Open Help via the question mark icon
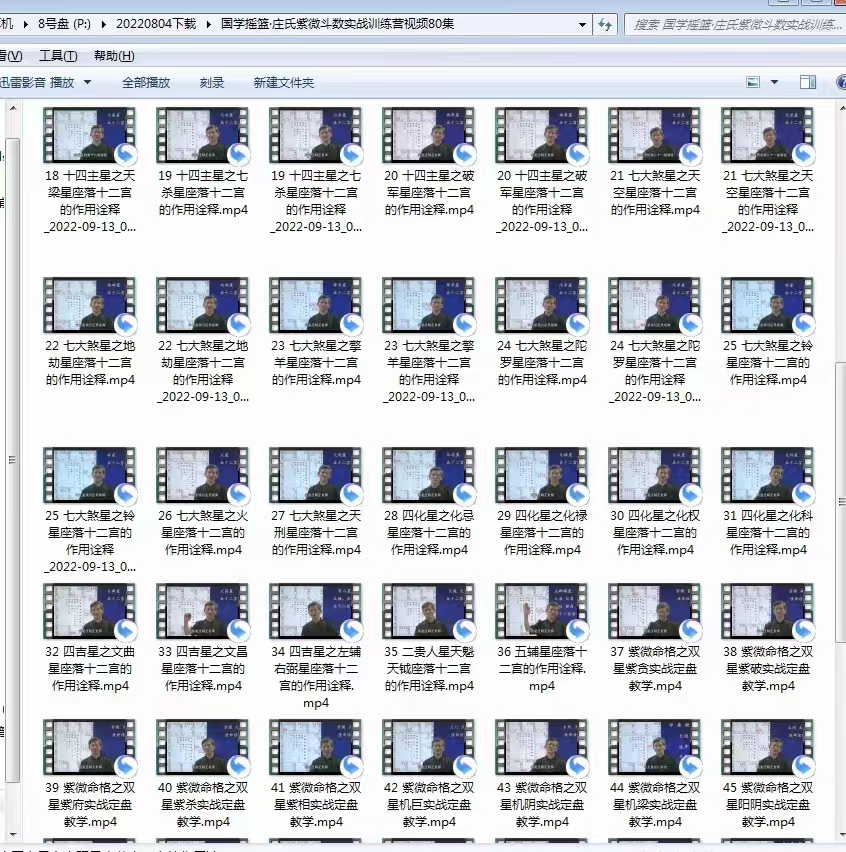 (x=840, y=82)
